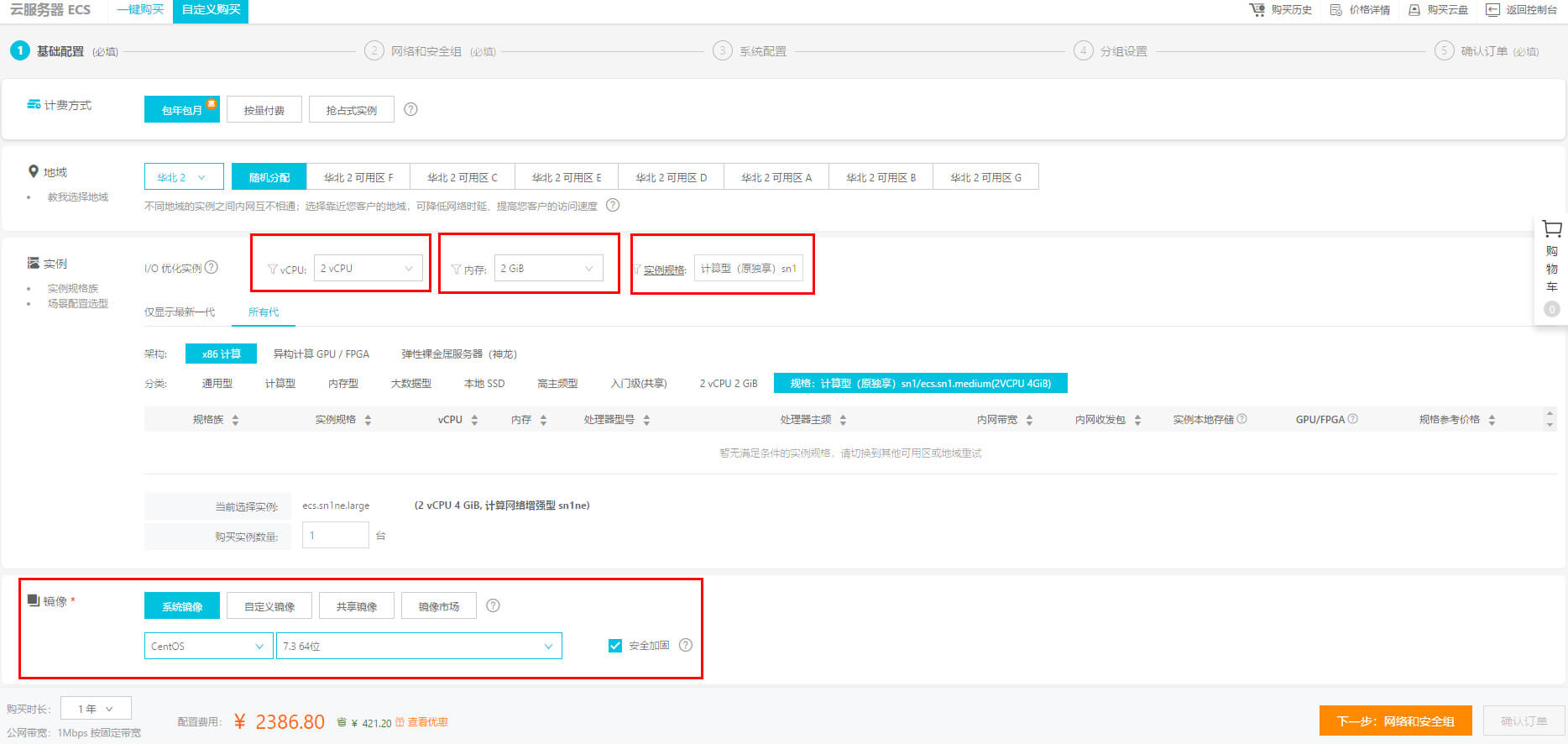Switch to 仅显示最新一代 tab
1568x744 pixels.
coord(180,312)
